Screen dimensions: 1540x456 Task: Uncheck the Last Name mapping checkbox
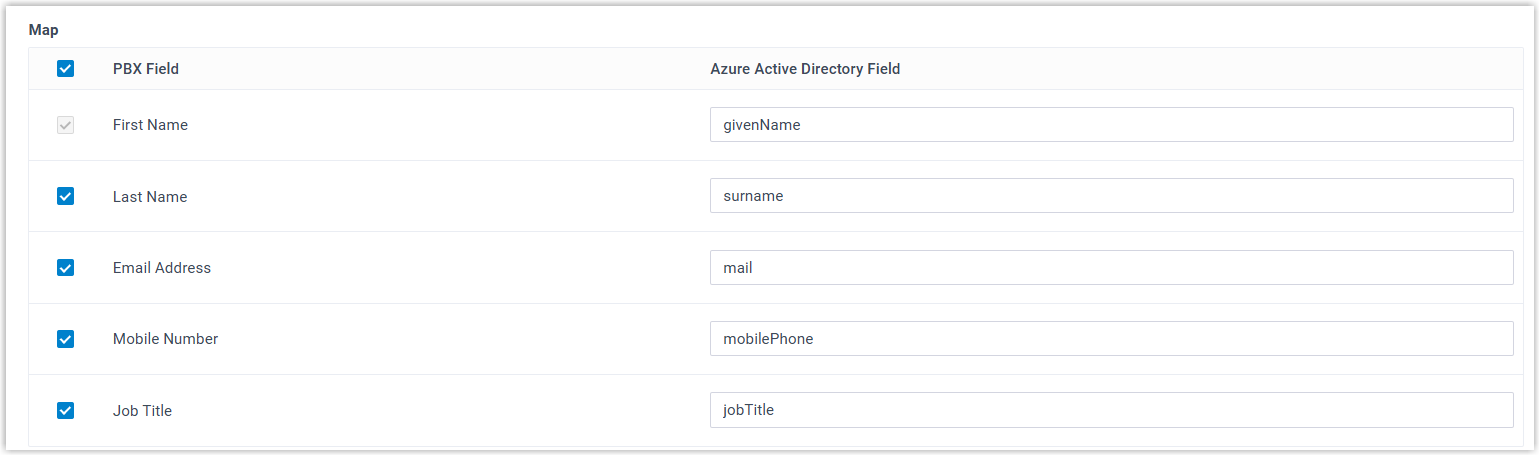pyautogui.click(x=65, y=197)
